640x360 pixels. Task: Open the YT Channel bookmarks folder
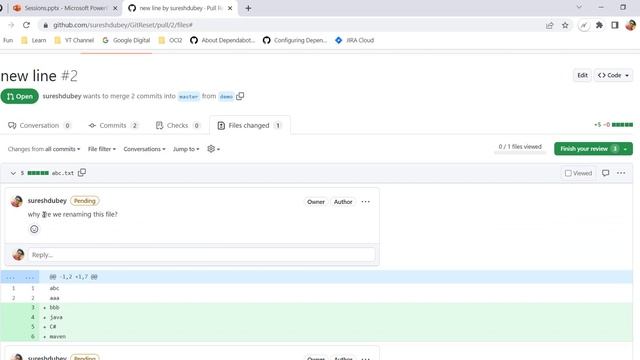[74, 40]
